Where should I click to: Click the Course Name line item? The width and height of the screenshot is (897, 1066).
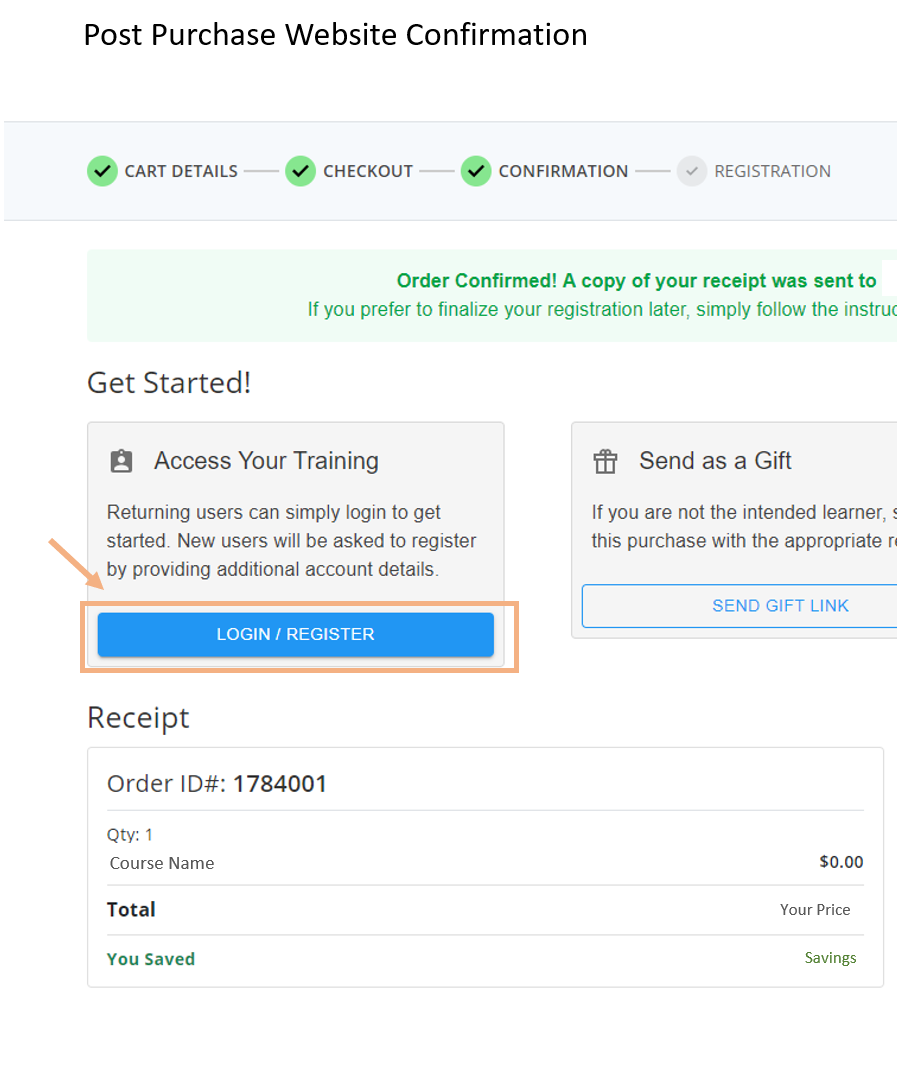click(x=162, y=863)
